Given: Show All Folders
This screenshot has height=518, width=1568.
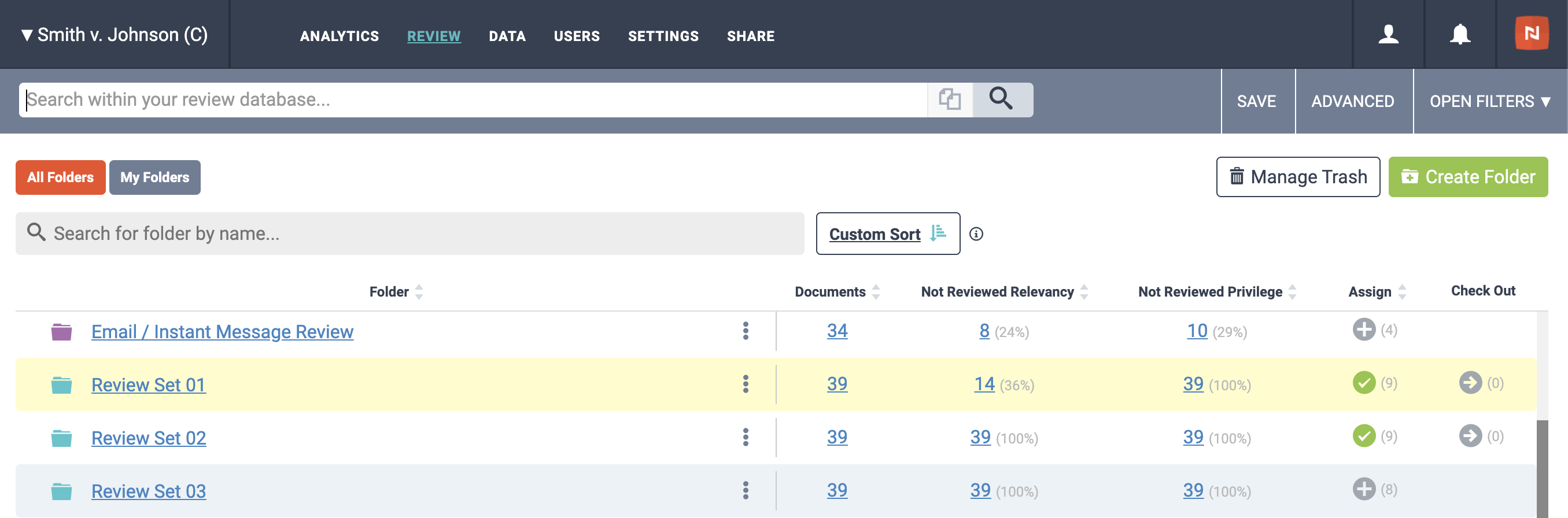Looking at the screenshot, I should 60,177.
